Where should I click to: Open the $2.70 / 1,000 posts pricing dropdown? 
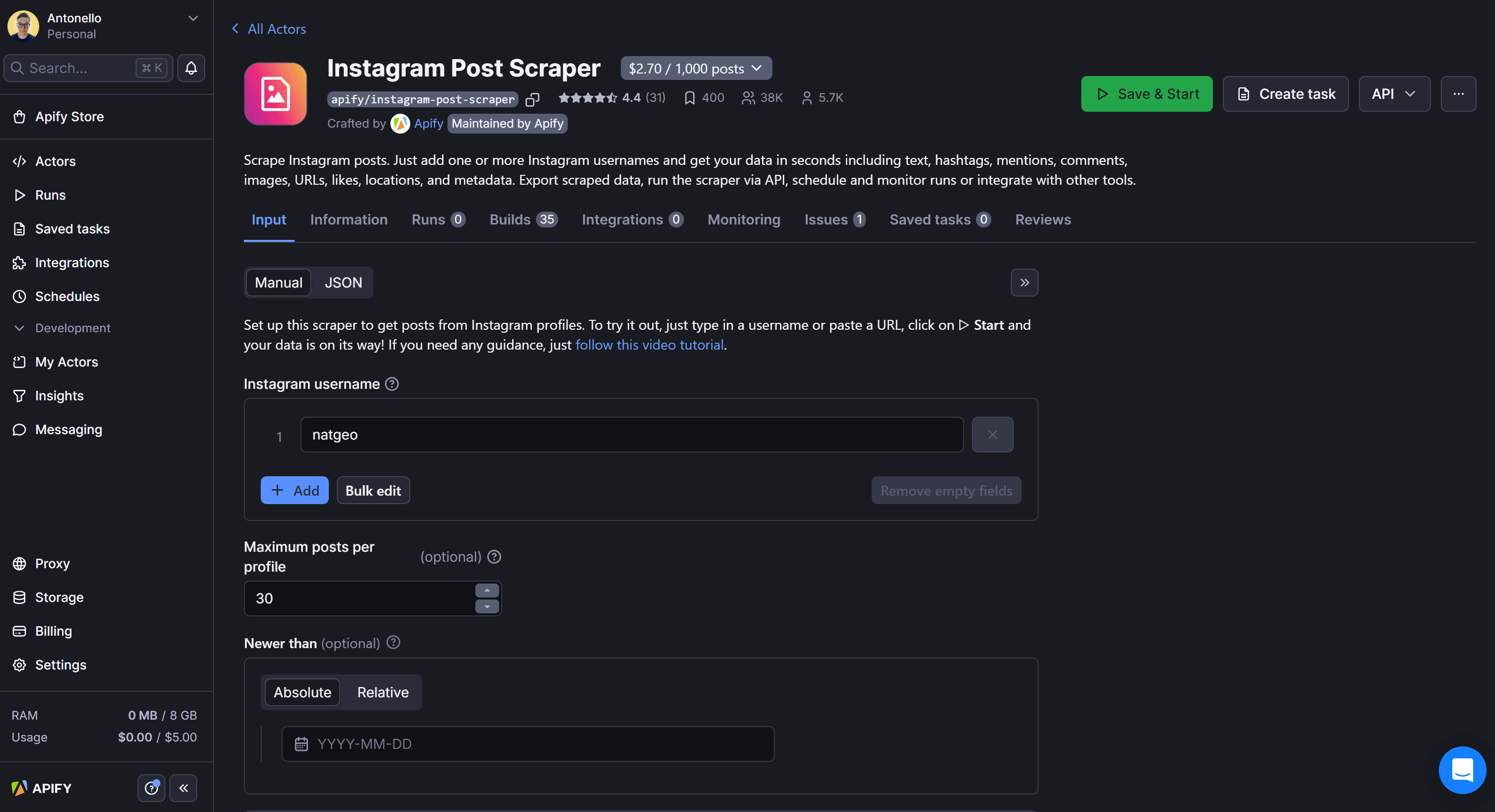pos(695,68)
